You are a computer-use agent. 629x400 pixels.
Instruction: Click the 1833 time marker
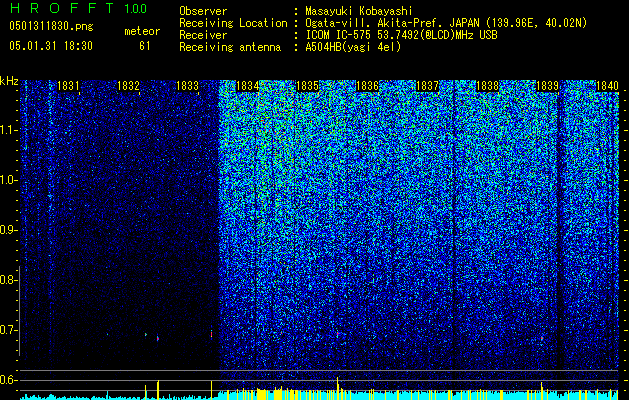[187, 86]
